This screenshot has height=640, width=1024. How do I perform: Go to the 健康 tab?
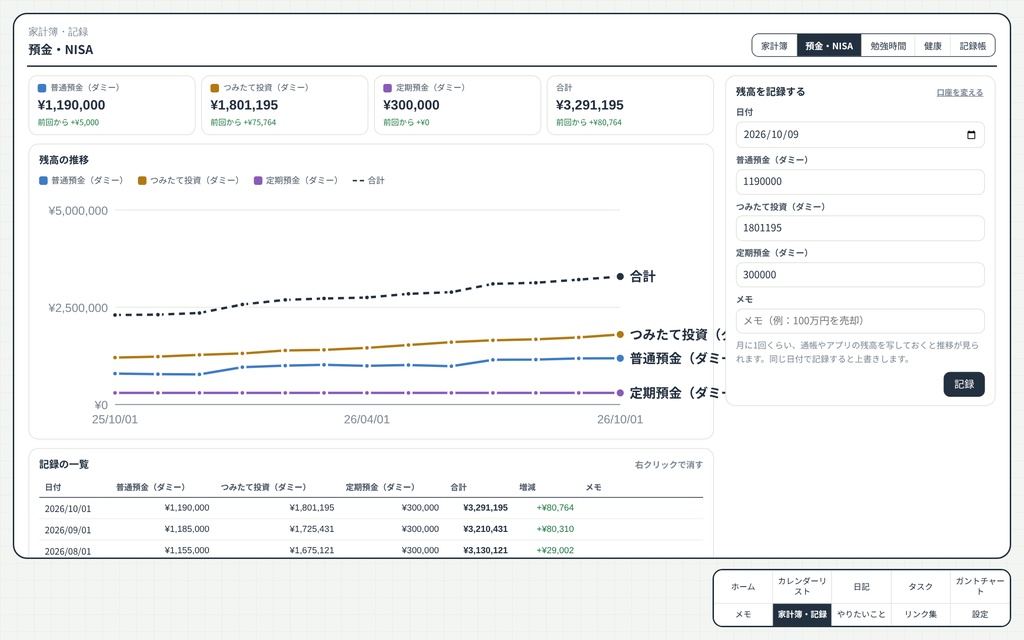coord(933,46)
